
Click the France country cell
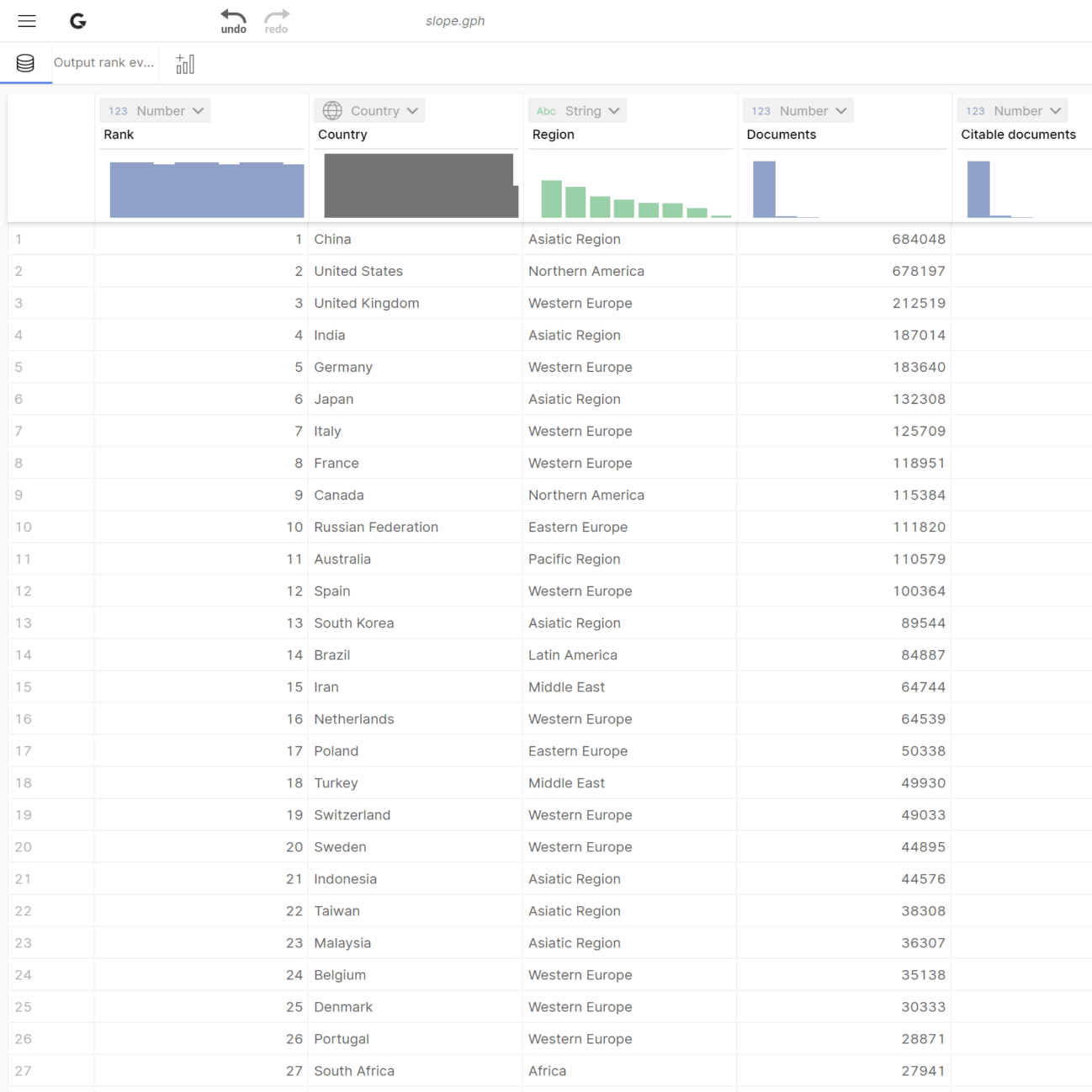[x=416, y=463]
